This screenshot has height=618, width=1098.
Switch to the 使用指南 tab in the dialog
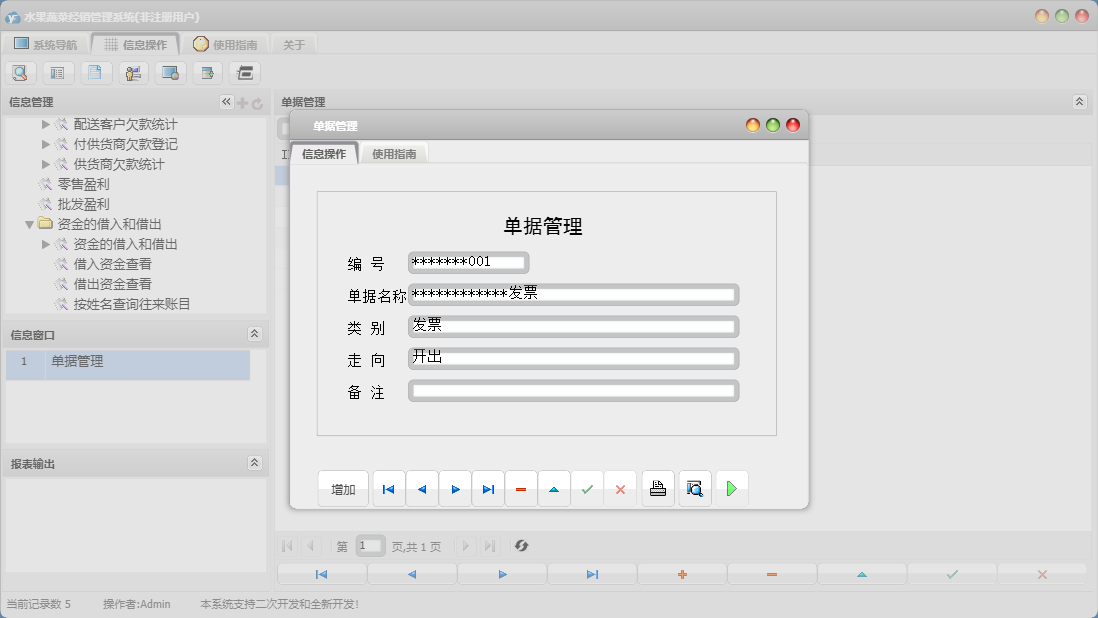point(395,153)
